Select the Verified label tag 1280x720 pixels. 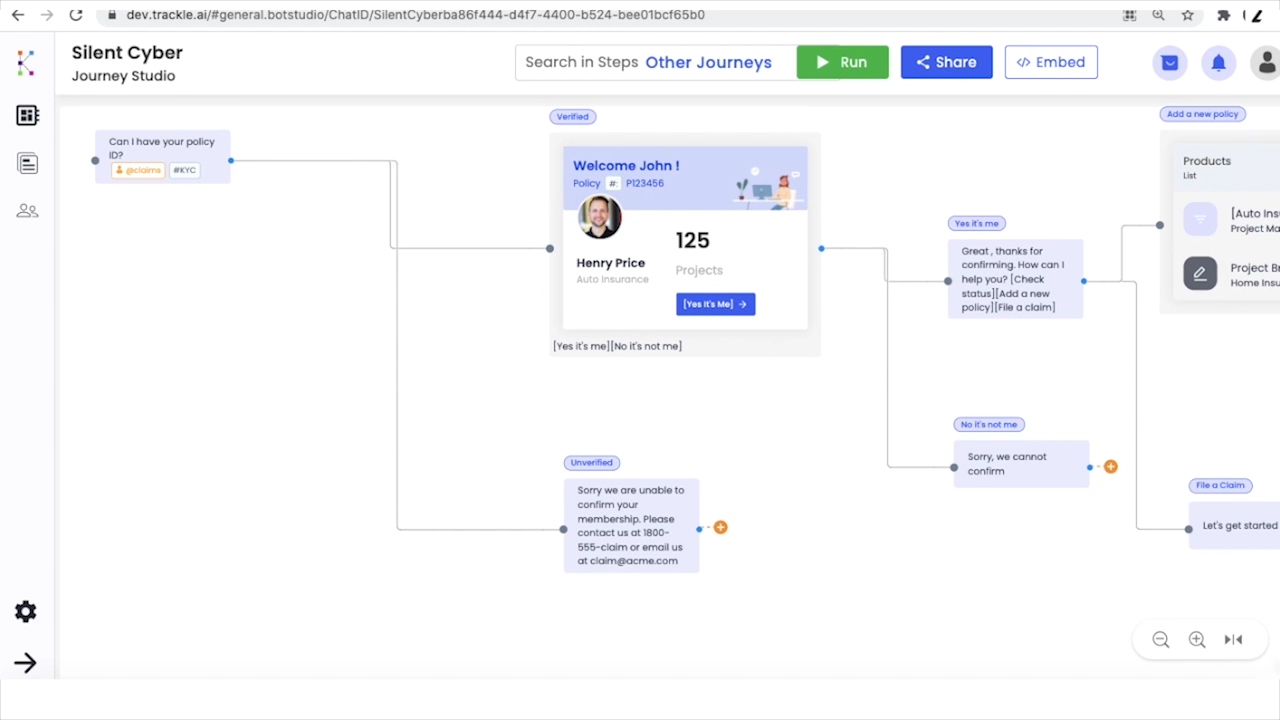pos(572,117)
